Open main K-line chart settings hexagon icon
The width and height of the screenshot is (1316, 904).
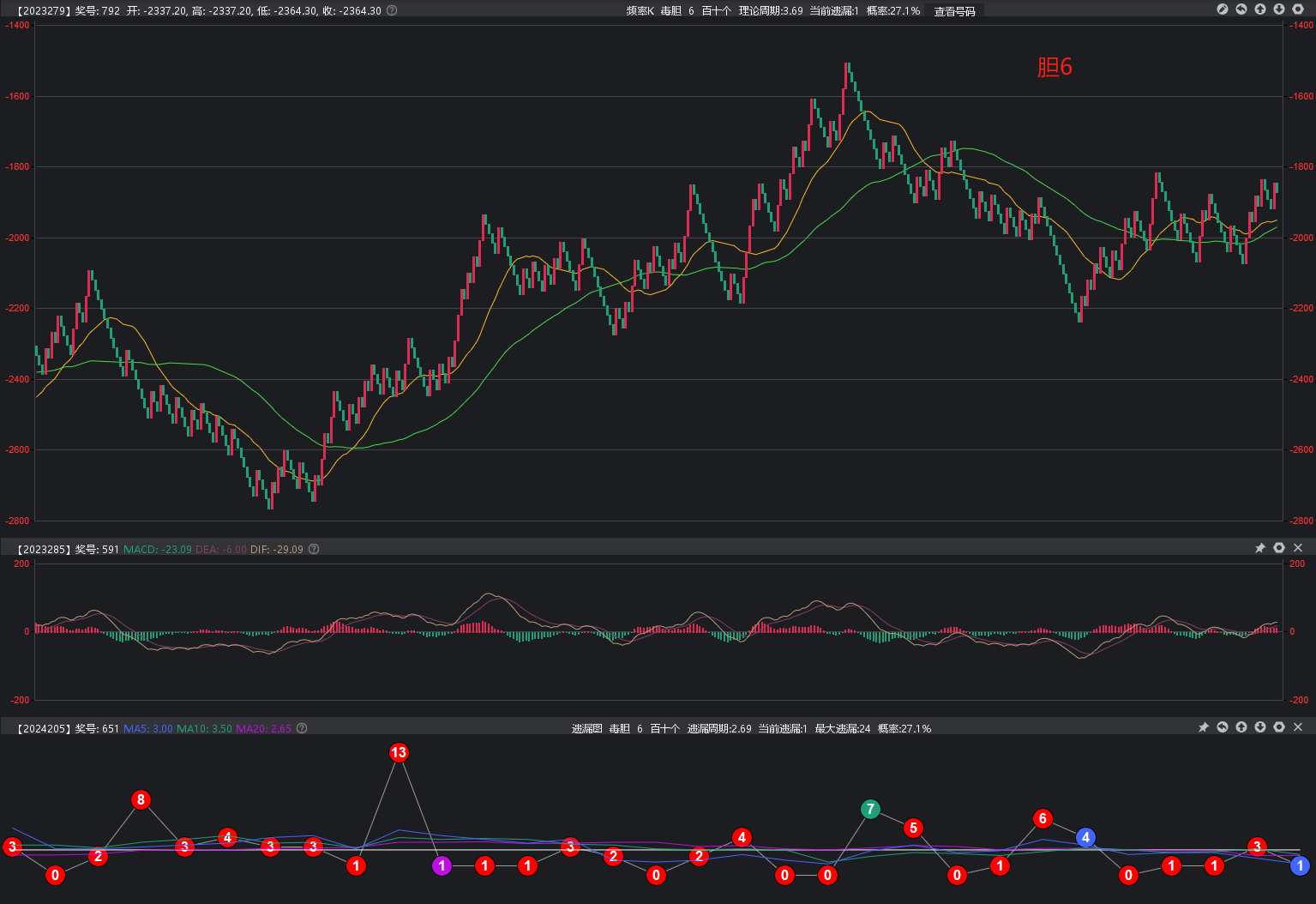(x=1298, y=9)
